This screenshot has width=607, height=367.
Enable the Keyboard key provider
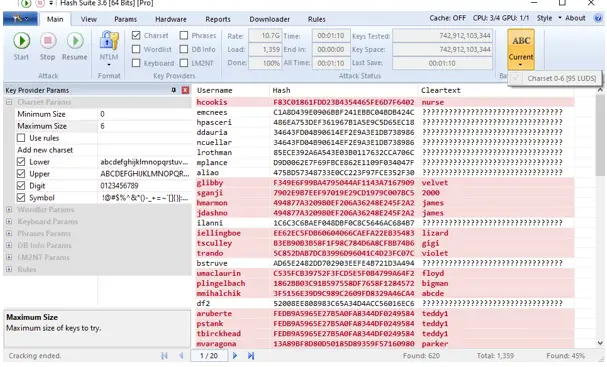(x=136, y=63)
